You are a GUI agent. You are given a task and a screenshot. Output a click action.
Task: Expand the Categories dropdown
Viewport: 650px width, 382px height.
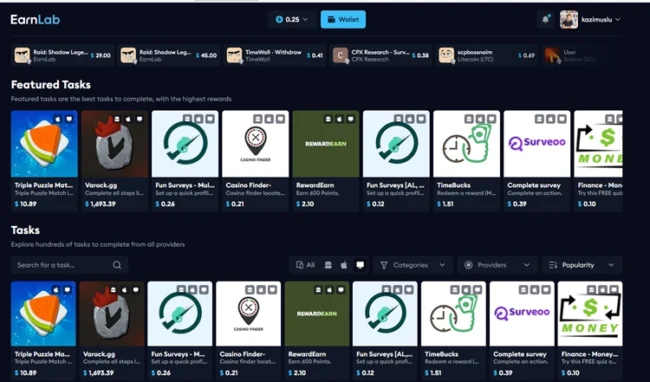(413, 265)
